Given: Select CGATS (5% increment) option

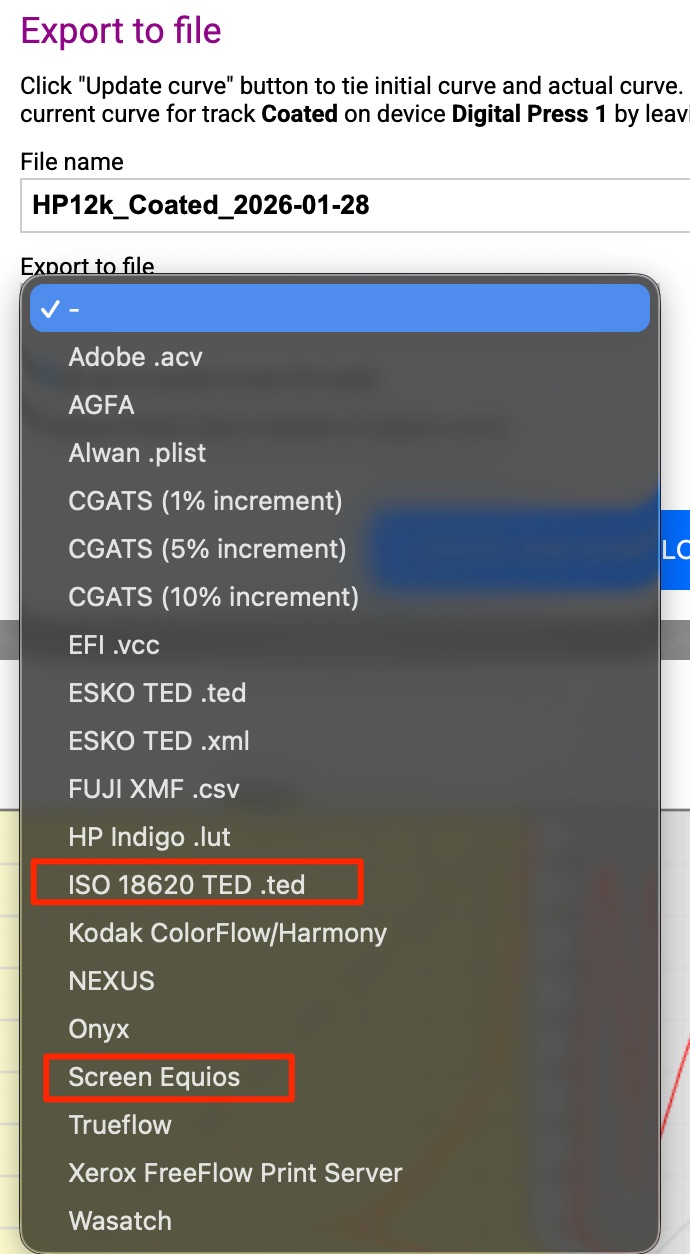Looking at the screenshot, I should click(207, 549).
